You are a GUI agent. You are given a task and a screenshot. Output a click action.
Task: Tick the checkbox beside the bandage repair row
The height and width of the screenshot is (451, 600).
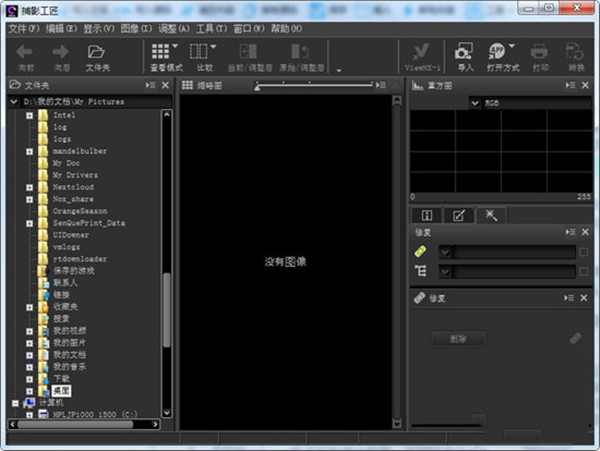tap(584, 252)
